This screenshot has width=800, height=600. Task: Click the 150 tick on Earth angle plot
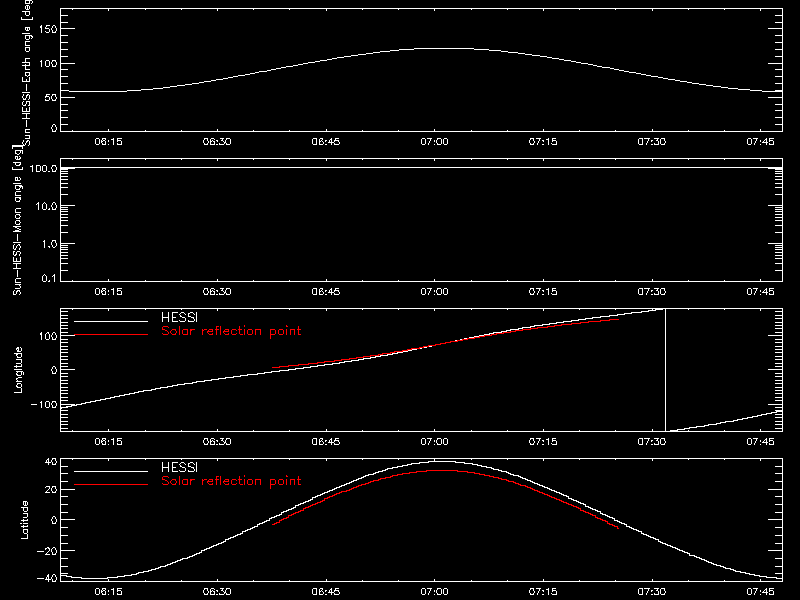[48, 29]
